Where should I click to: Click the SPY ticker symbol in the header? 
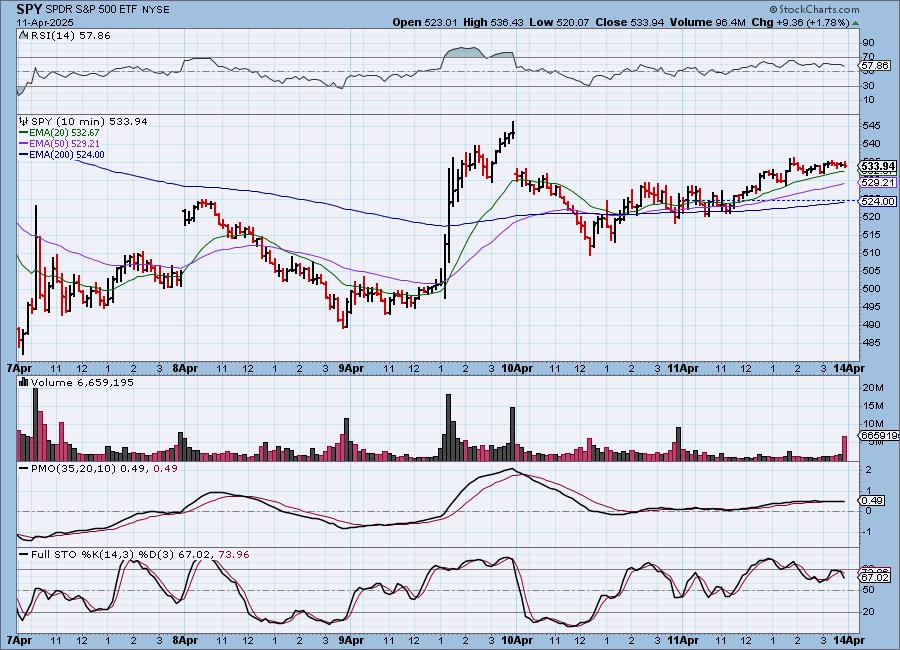click(x=29, y=9)
